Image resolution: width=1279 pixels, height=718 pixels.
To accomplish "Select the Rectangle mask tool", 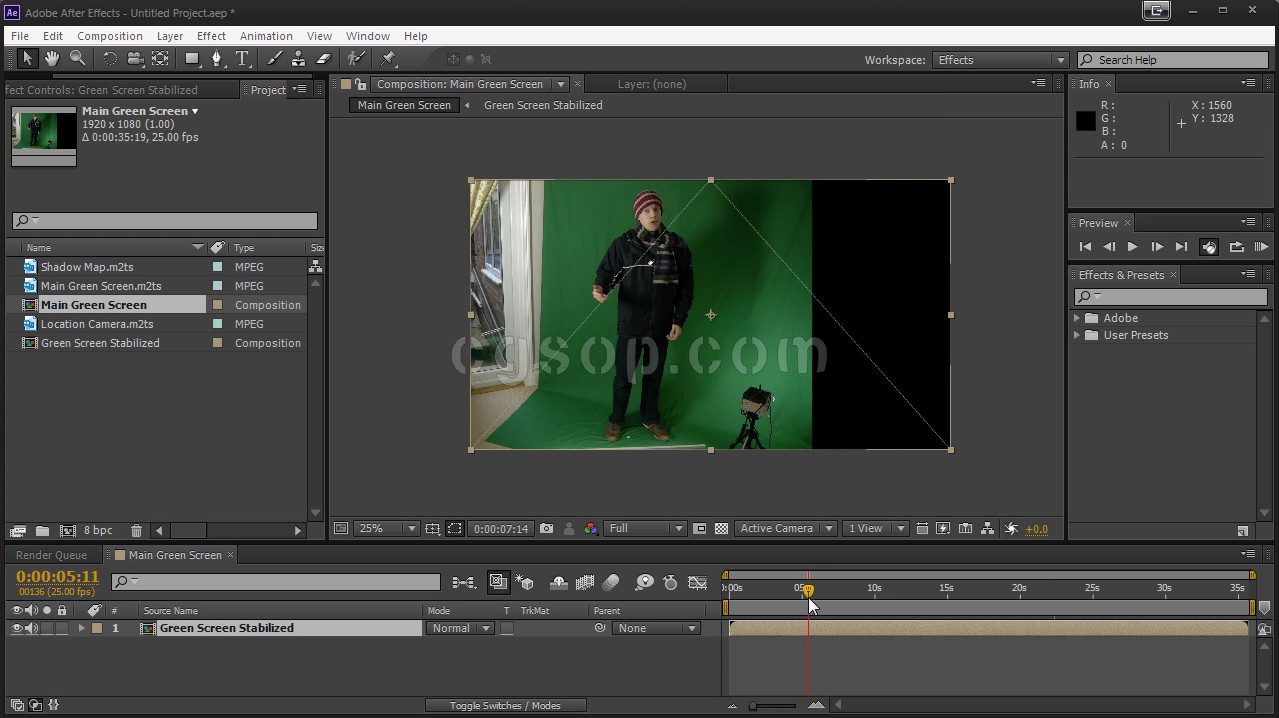I will [x=193, y=59].
